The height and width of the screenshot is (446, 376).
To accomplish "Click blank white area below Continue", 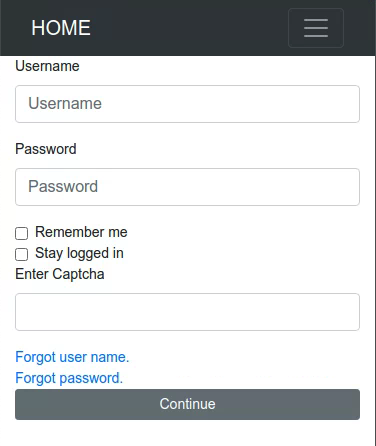I will [x=187, y=433].
